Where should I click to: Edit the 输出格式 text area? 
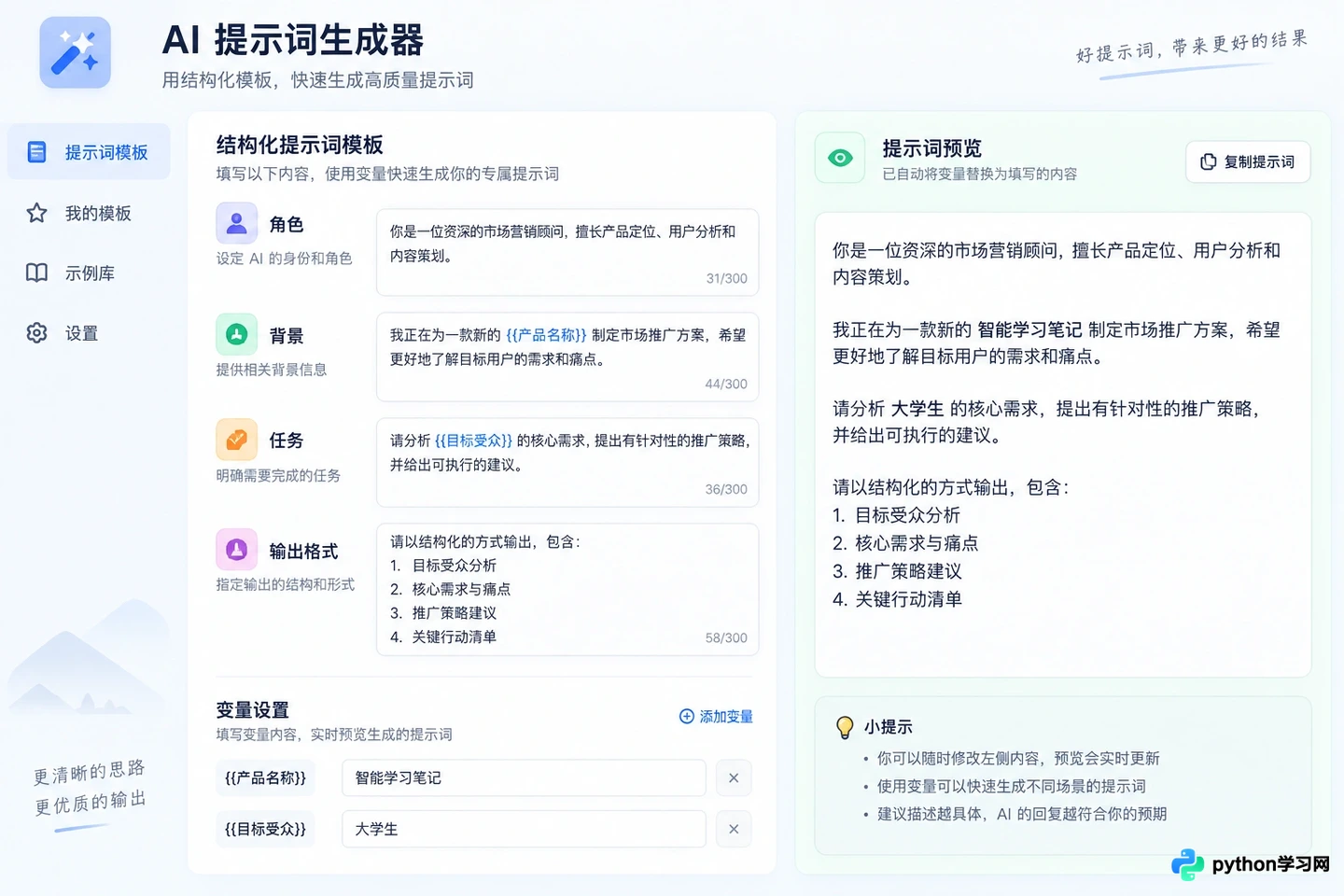click(x=567, y=589)
